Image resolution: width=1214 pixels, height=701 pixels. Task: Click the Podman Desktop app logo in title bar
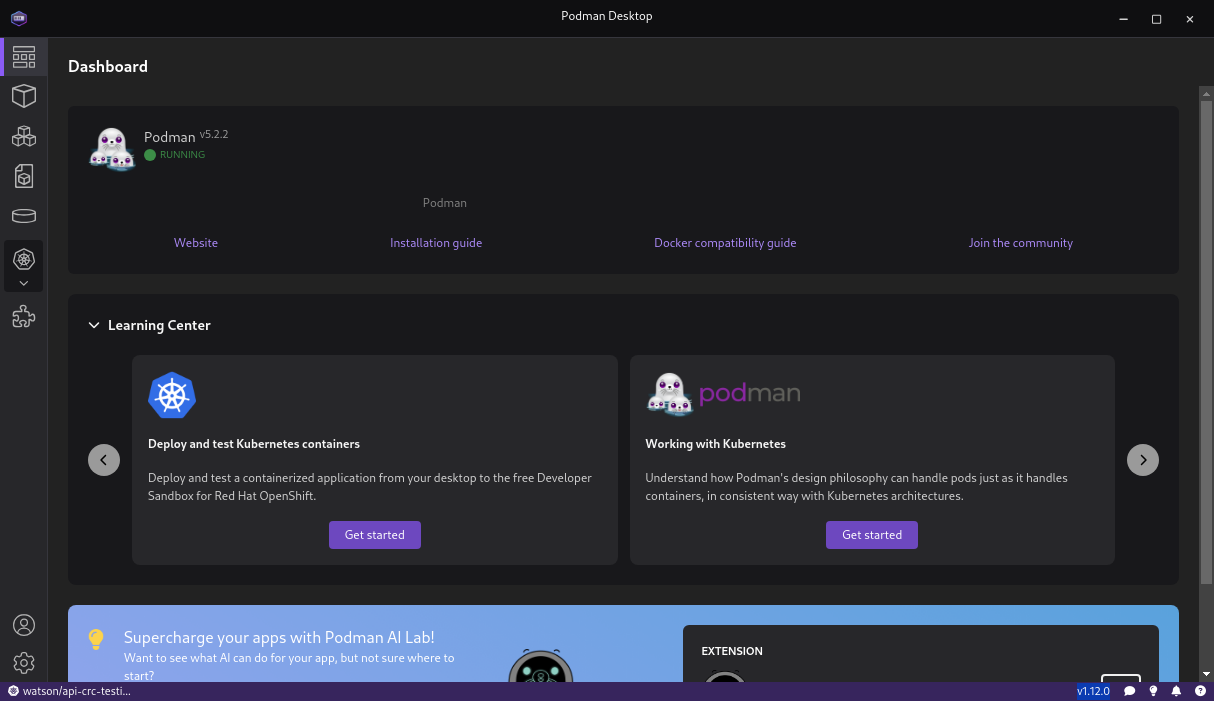(x=19, y=18)
